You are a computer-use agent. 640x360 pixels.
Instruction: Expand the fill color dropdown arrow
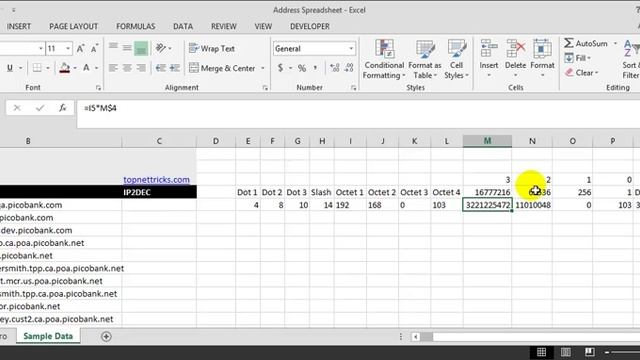[x=75, y=68]
